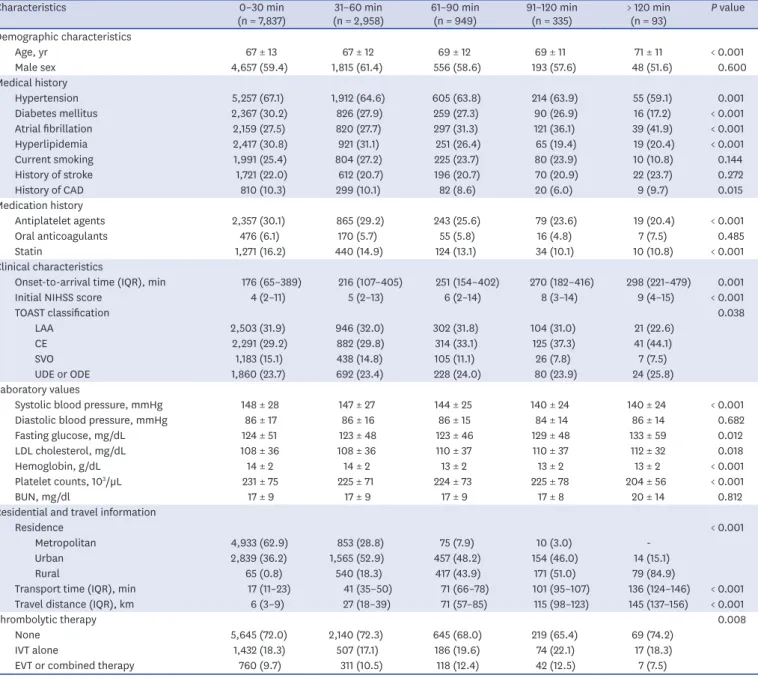Select the value '5,257 (67.1)'
The image size is (758, 678).
258,98
